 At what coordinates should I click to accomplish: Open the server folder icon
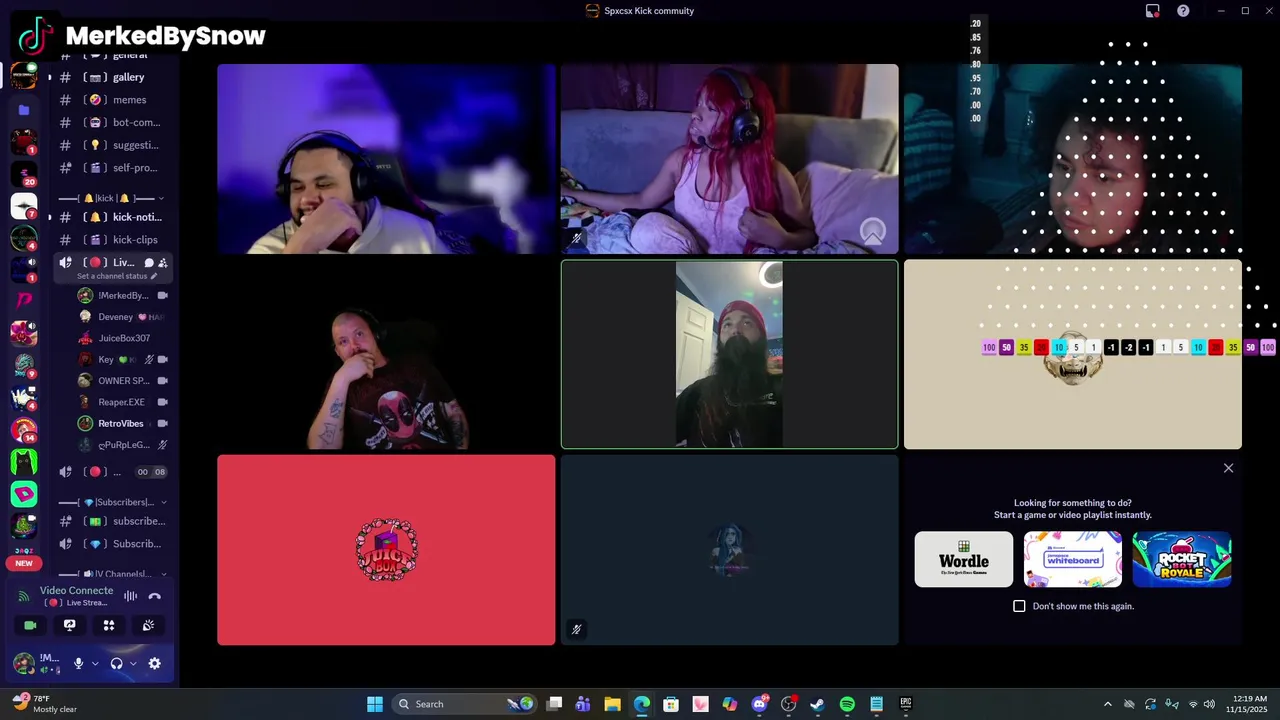(24, 110)
